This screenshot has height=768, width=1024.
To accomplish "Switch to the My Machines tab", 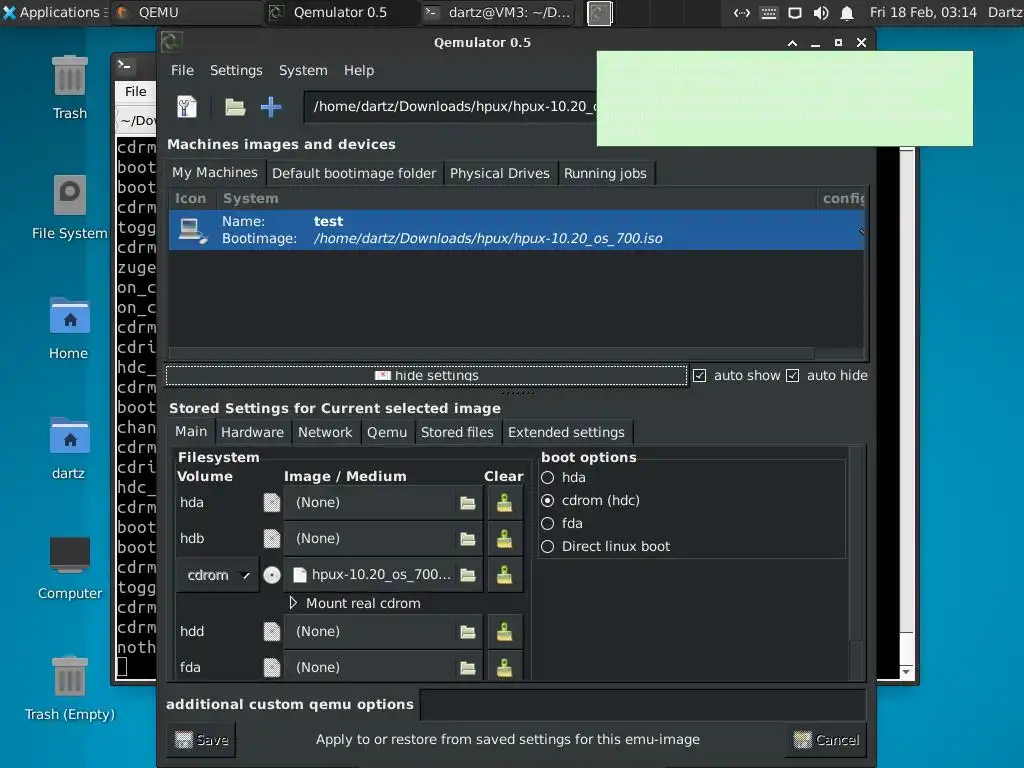I will pos(215,172).
